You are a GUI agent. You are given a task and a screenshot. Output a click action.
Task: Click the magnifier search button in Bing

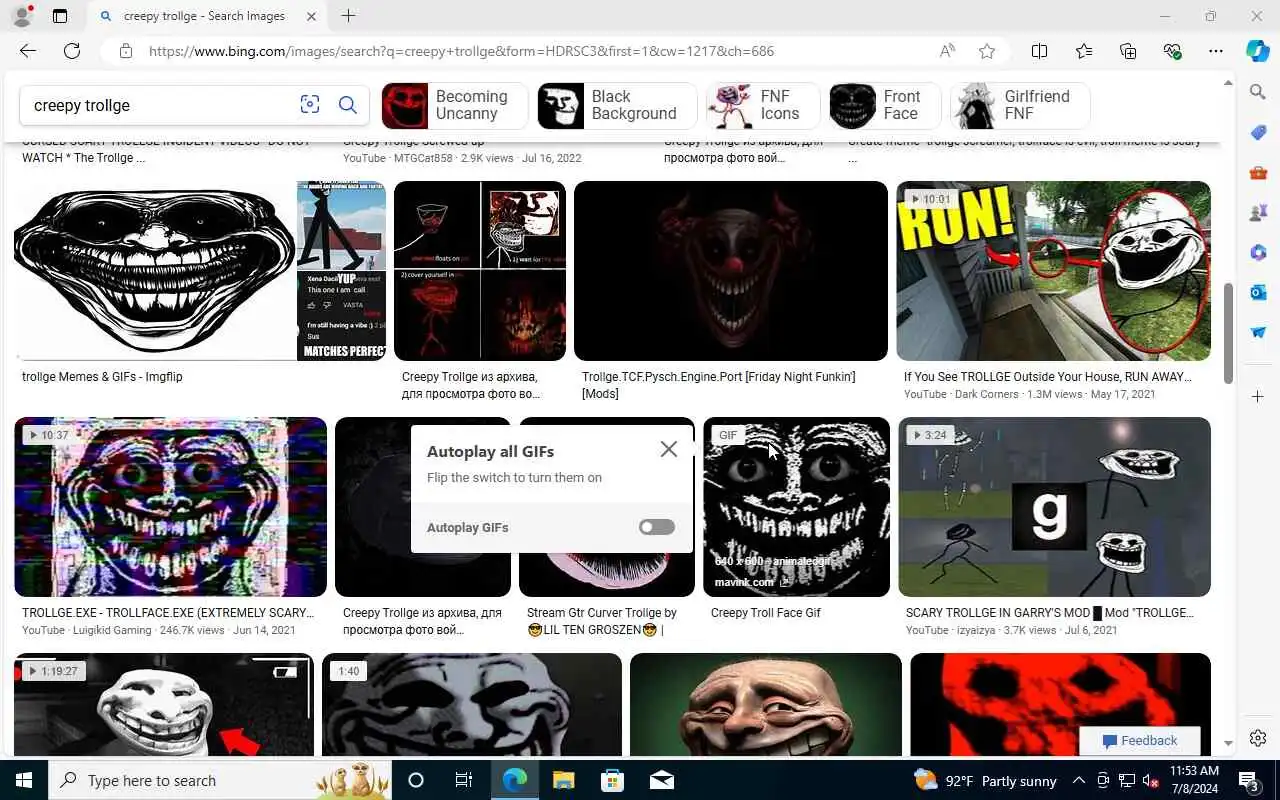[348, 105]
